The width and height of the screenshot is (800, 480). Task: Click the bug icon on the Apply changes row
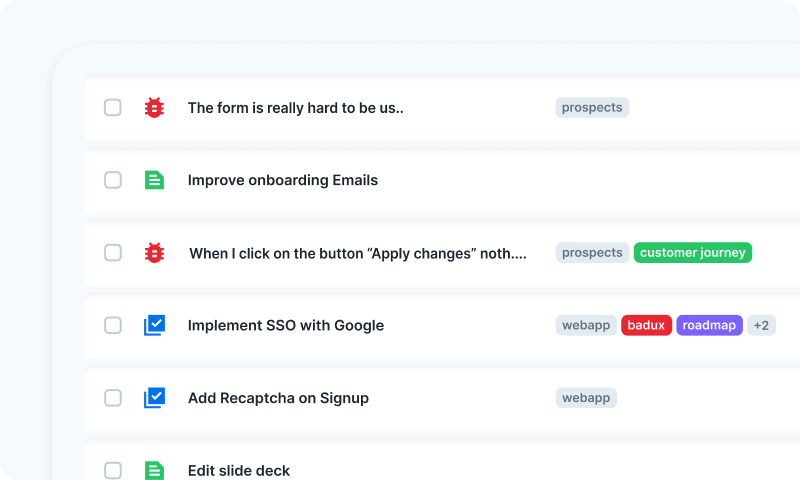[154, 253]
